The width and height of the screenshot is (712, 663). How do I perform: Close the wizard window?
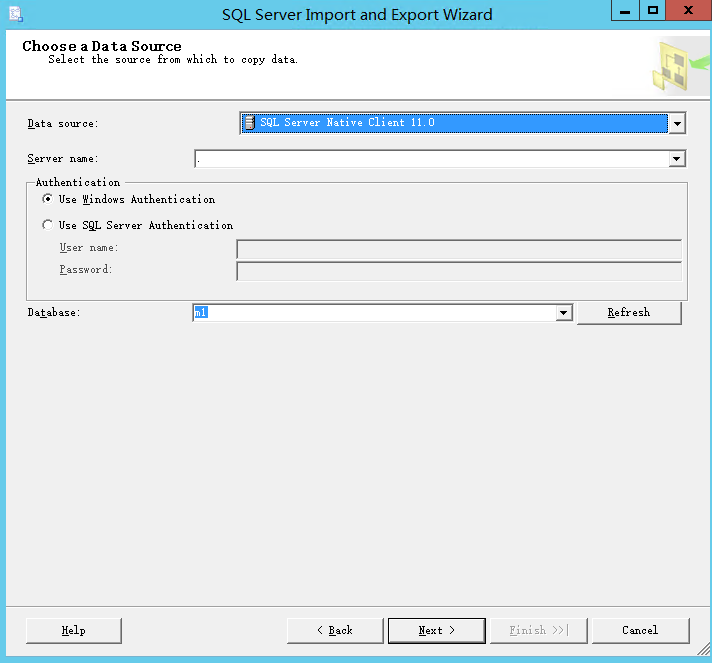click(x=688, y=10)
